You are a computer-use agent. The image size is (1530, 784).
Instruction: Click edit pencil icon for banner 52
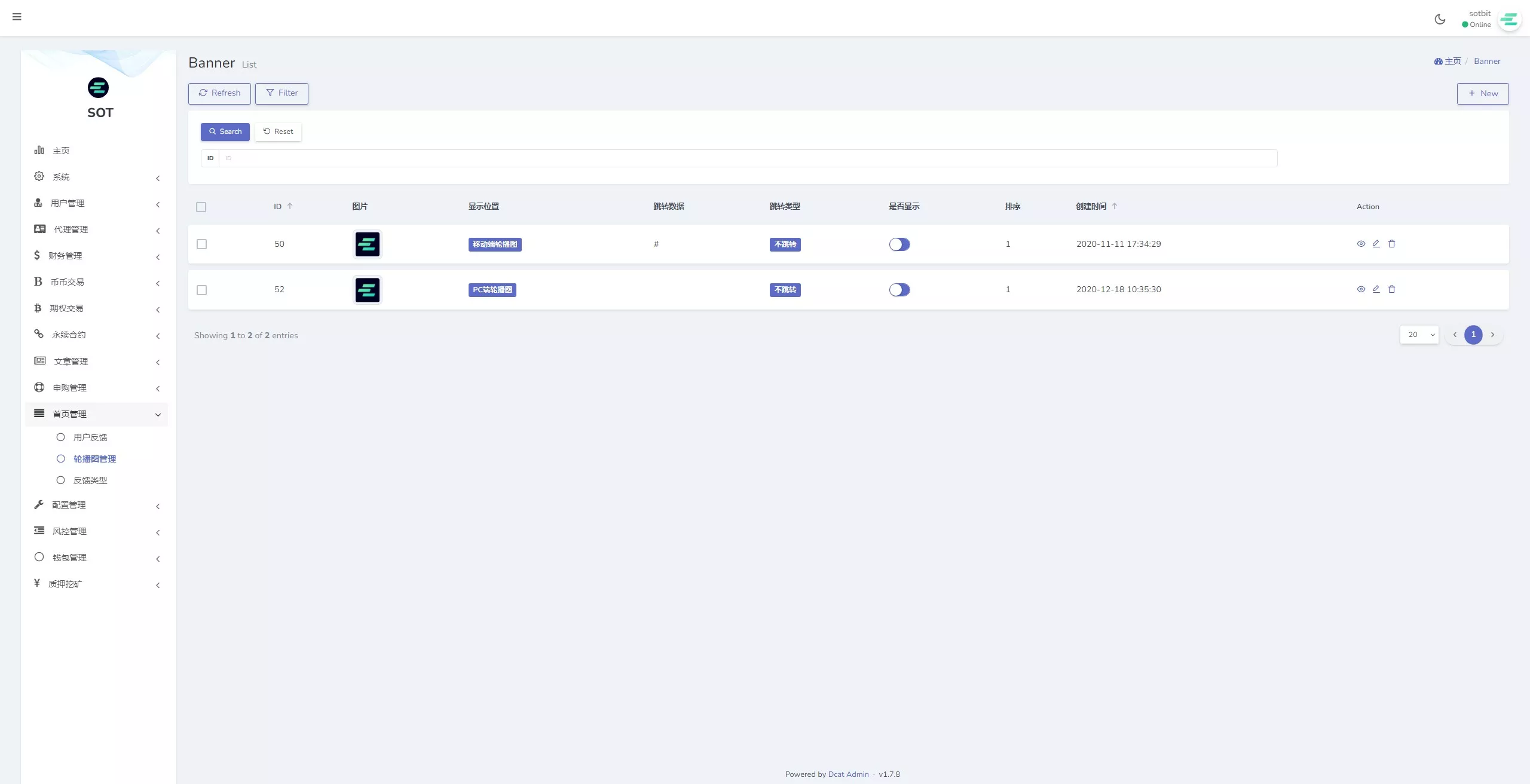click(x=1376, y=289)
